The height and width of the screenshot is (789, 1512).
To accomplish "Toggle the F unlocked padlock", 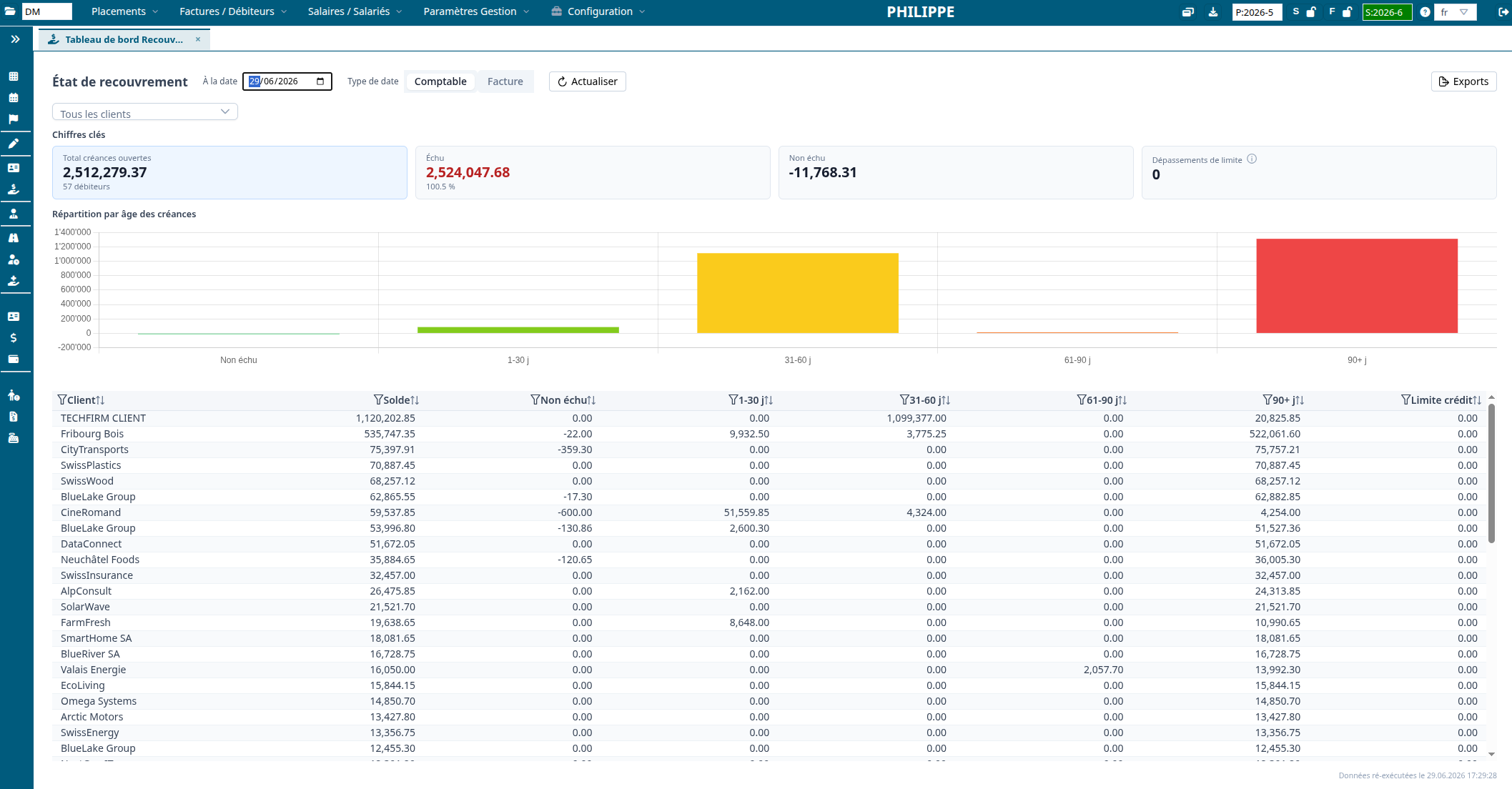I will coord(1347,12).
